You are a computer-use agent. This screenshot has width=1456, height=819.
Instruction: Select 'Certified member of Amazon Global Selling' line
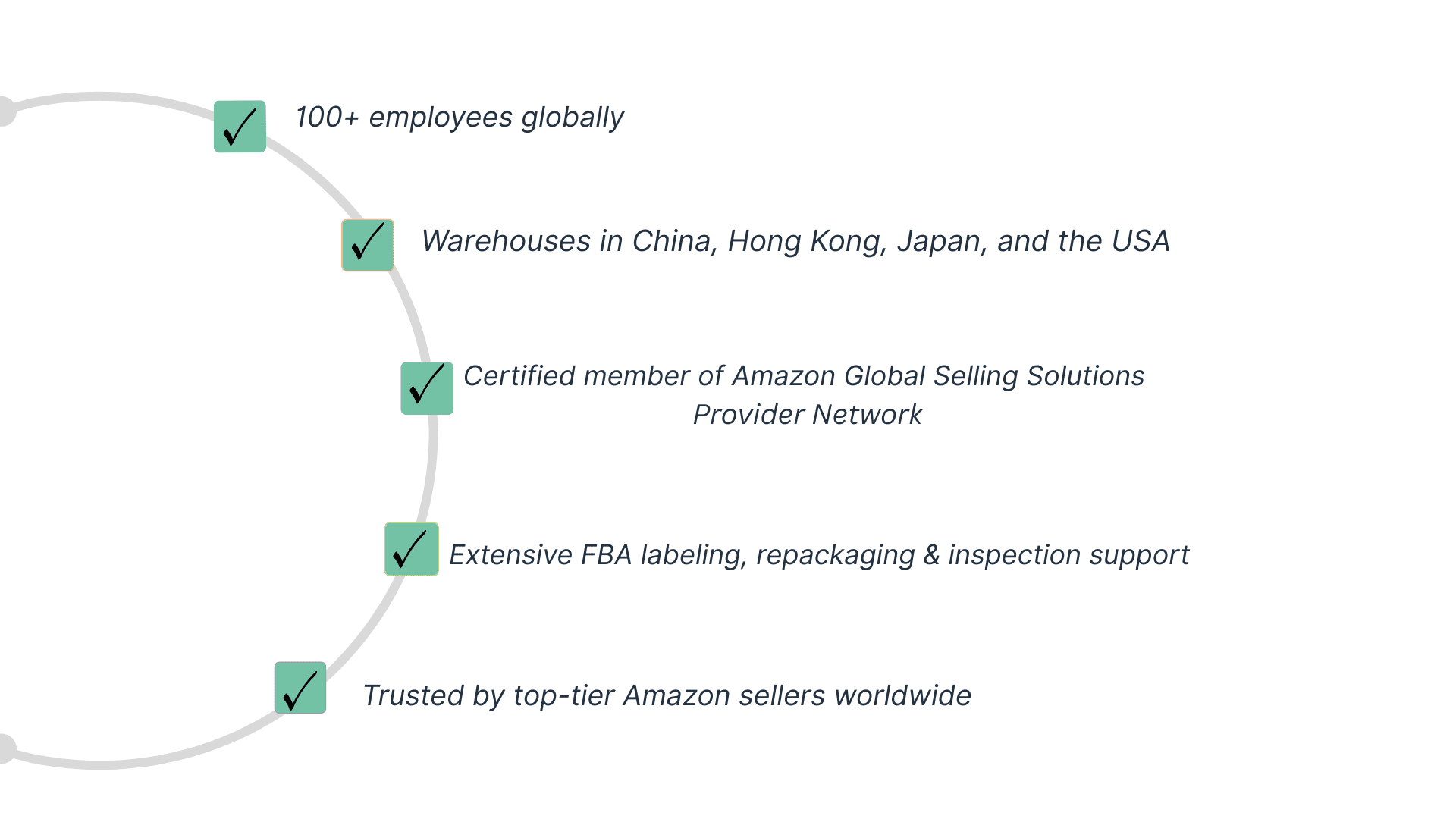804,376
